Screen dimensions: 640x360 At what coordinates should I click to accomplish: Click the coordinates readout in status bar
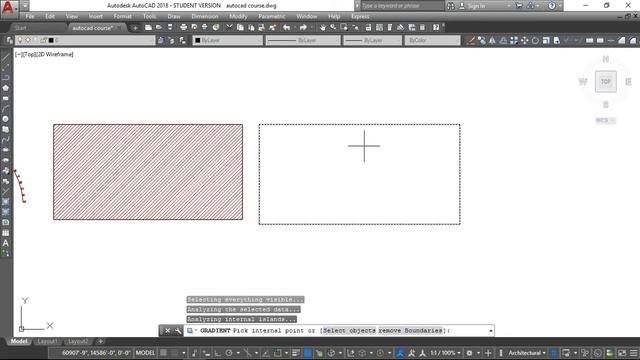(96, 353)
